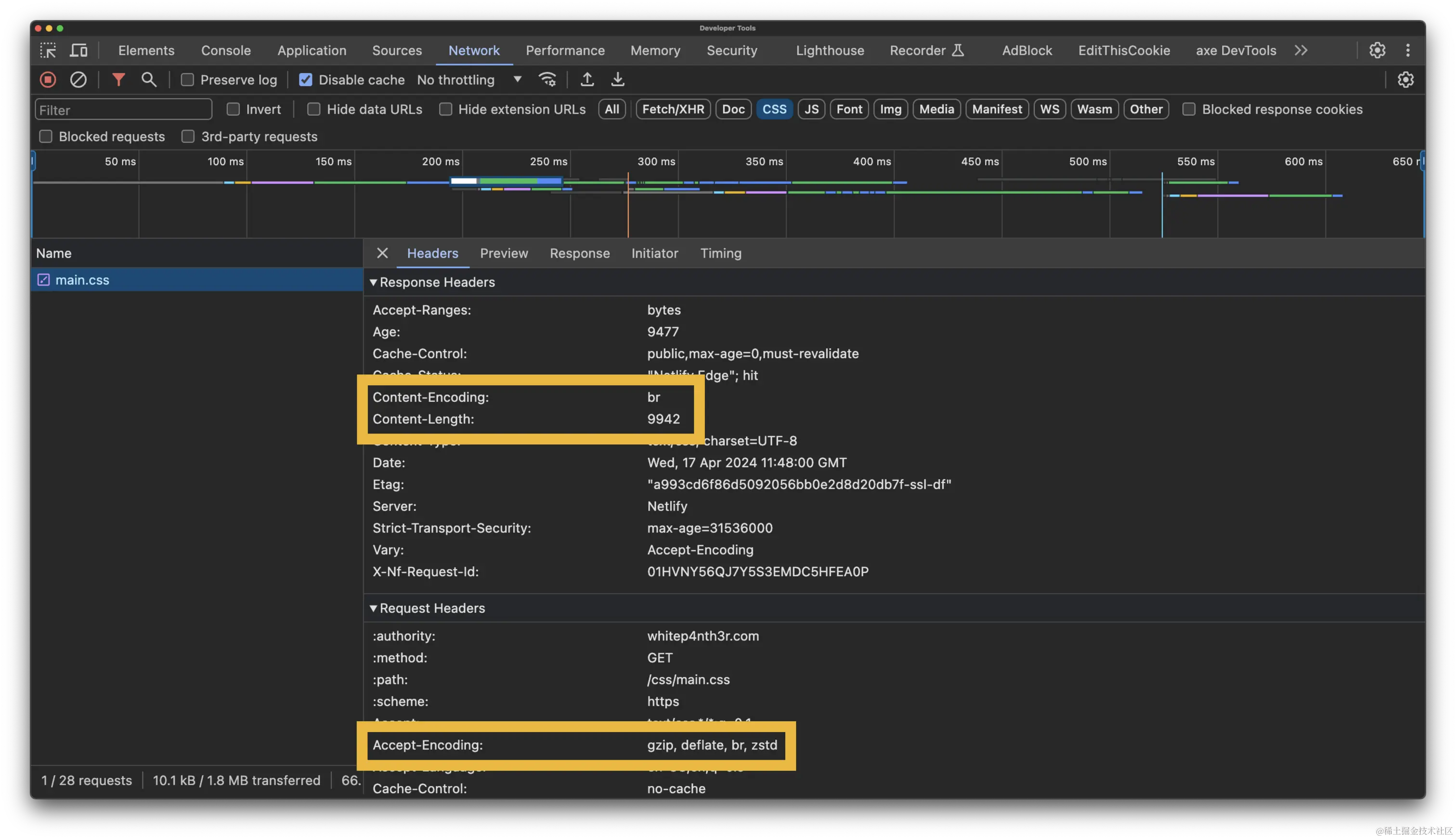
Task: Collapse the Response Headers section
Action: click(x=373, y=282)
